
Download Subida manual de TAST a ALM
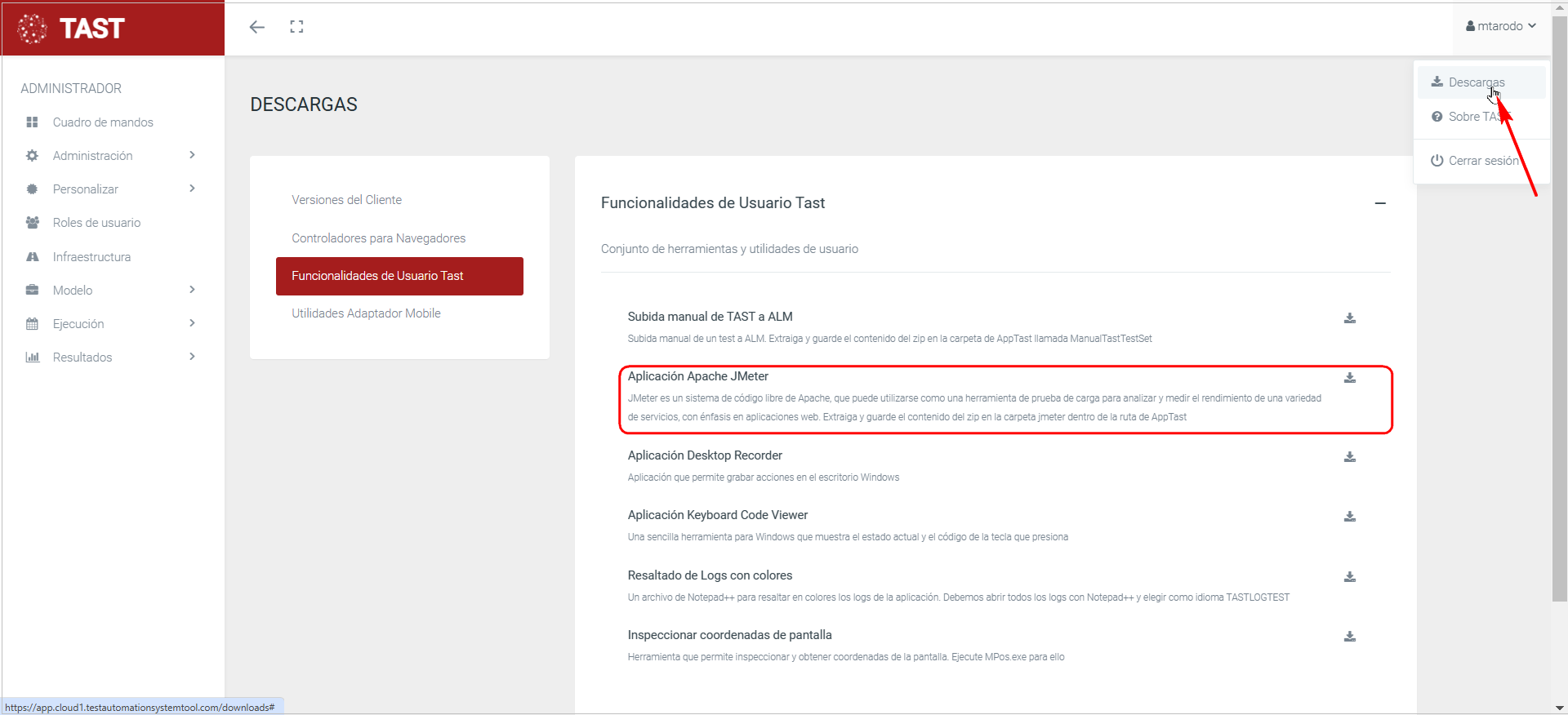pyautogui.click(x=1349, y=318)
